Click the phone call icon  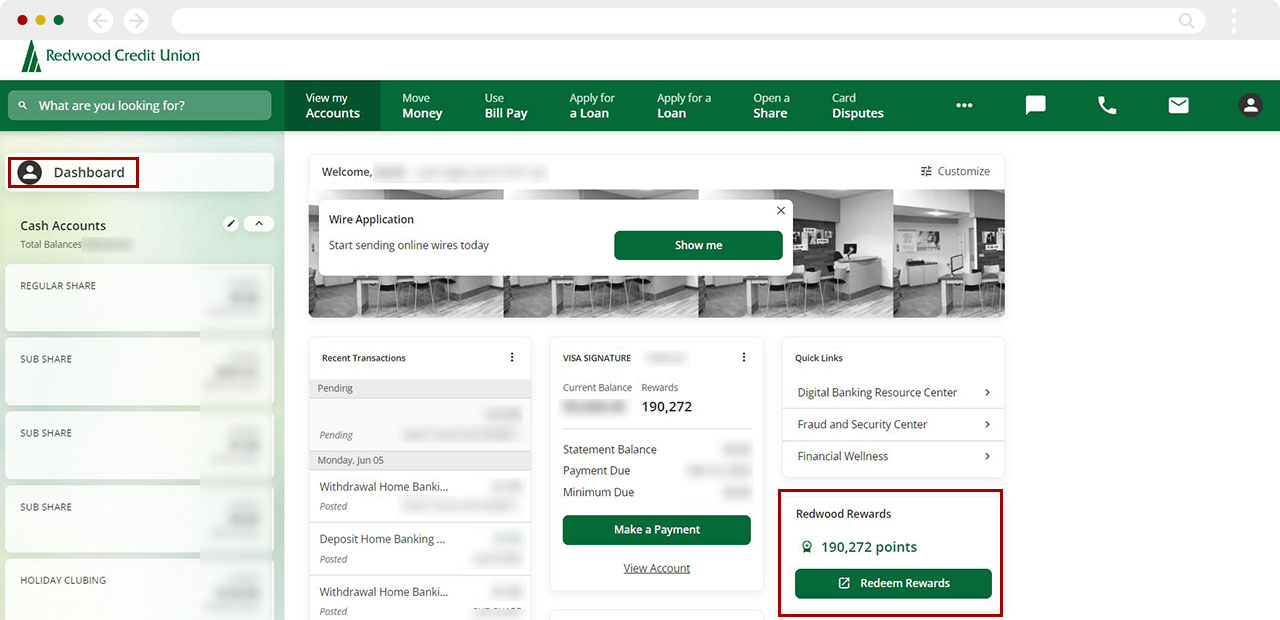pyautogui.click(x=1107, y=105)
